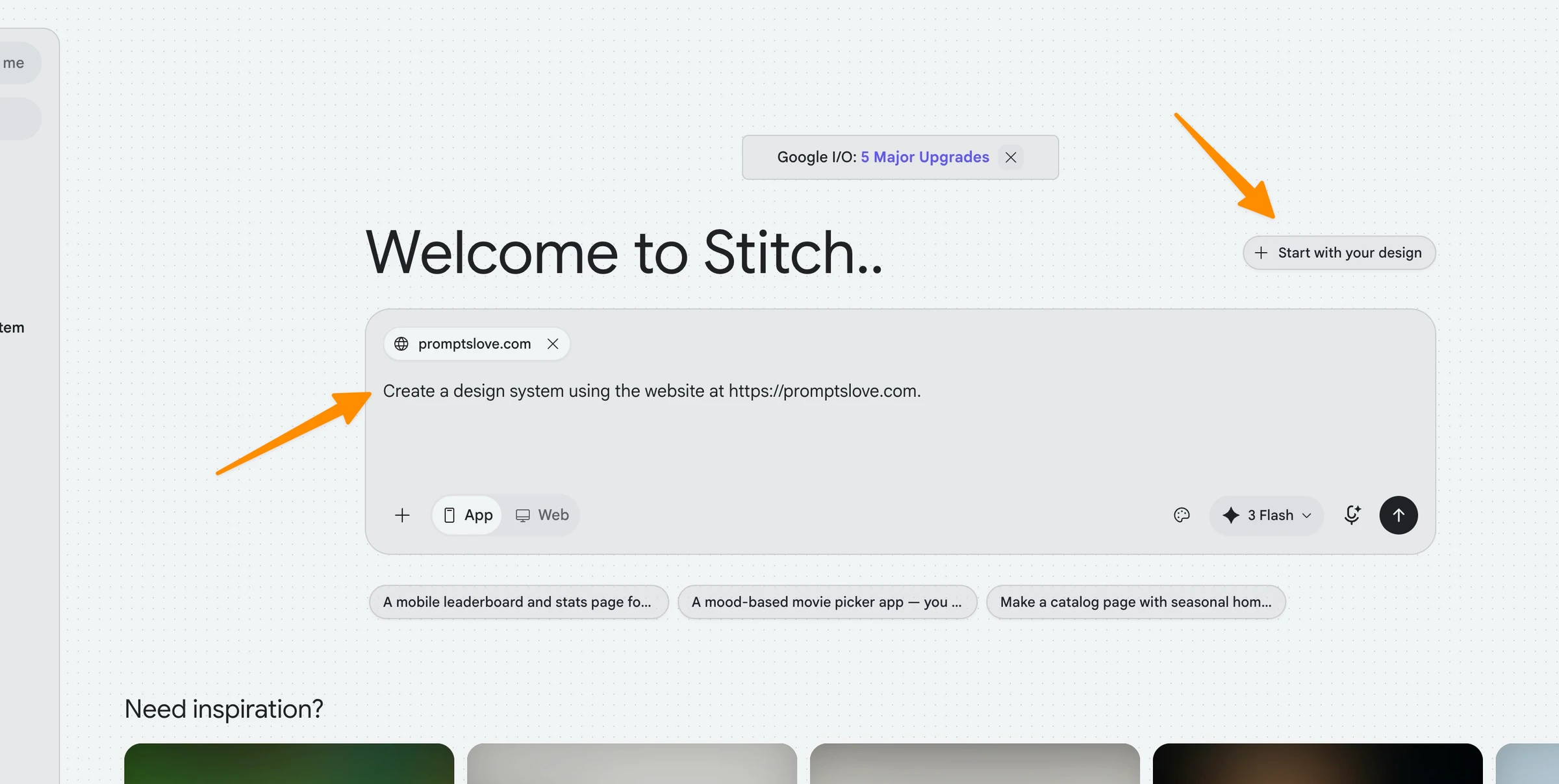Screen dimensions: 1559x784
Task: Click the "Welcome to Stitch.." heading
Action: [624, 253]
